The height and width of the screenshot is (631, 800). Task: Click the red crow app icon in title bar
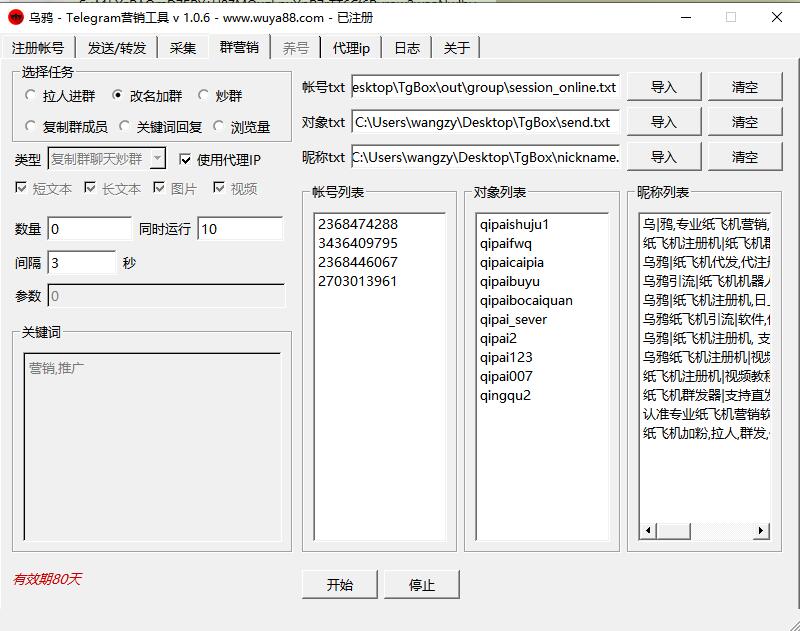pyautogui.click(x=16, y=17)
